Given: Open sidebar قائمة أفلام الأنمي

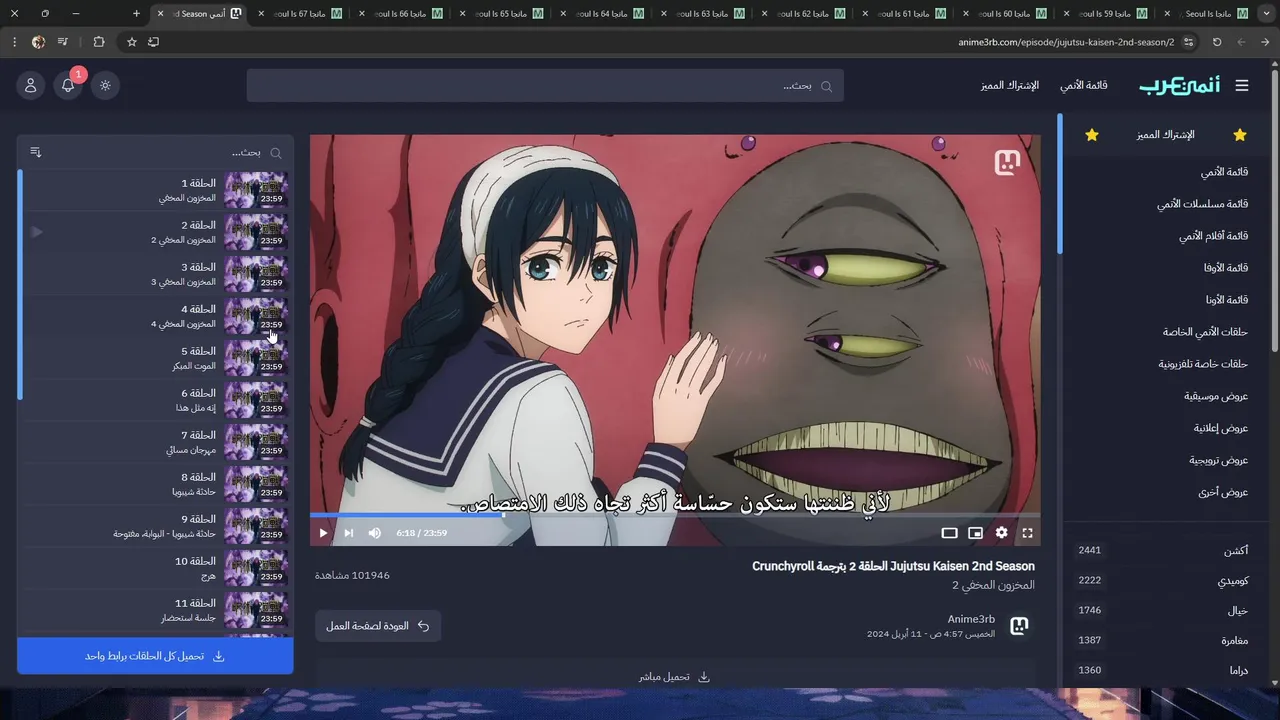Looking at the screenshot, I should pyautogui.click(x=1213, y=236).
